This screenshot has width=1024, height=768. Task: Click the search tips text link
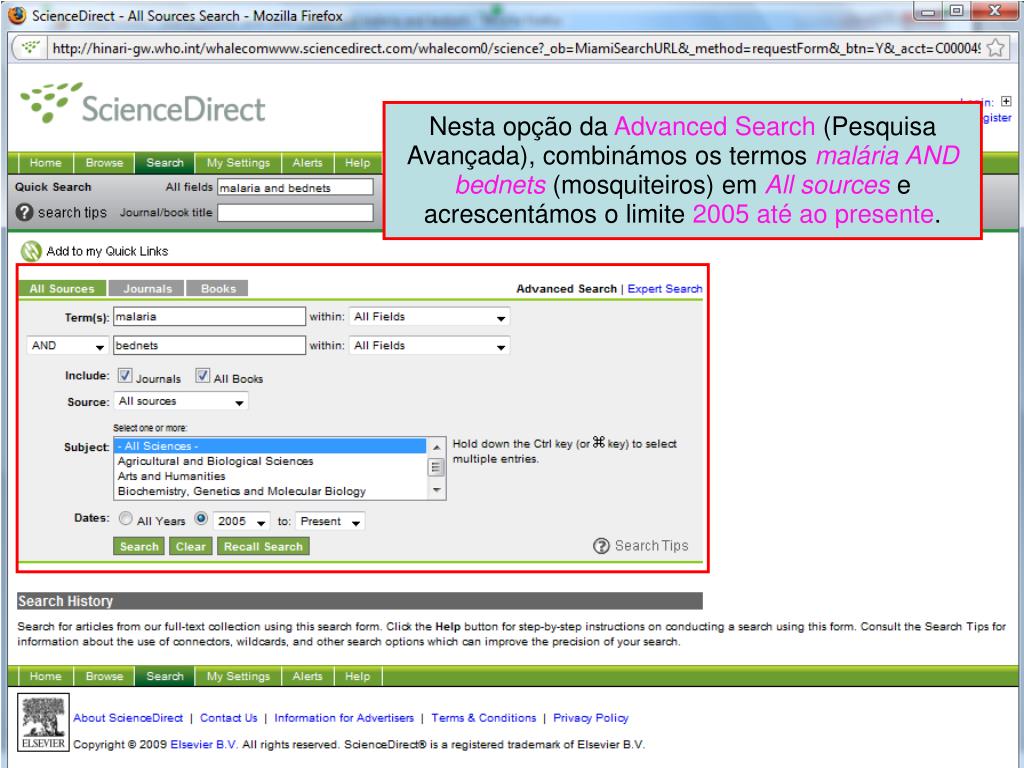[x=72, y=213]
